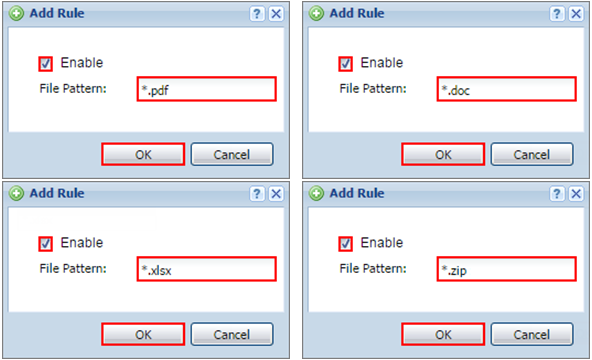Focus the File Pattern field containing *.xlsx
592x360 pixels.
pyautogui.click(x=207, y=269)
